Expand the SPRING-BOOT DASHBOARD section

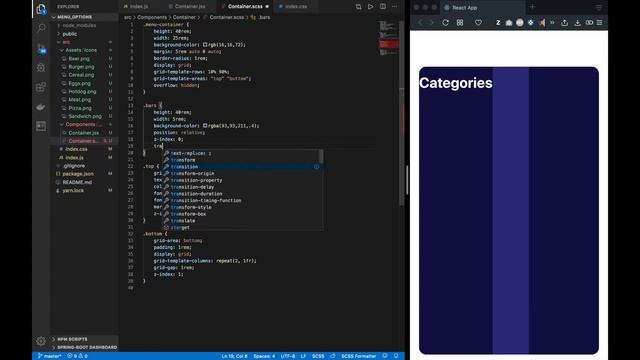point(84,347)
